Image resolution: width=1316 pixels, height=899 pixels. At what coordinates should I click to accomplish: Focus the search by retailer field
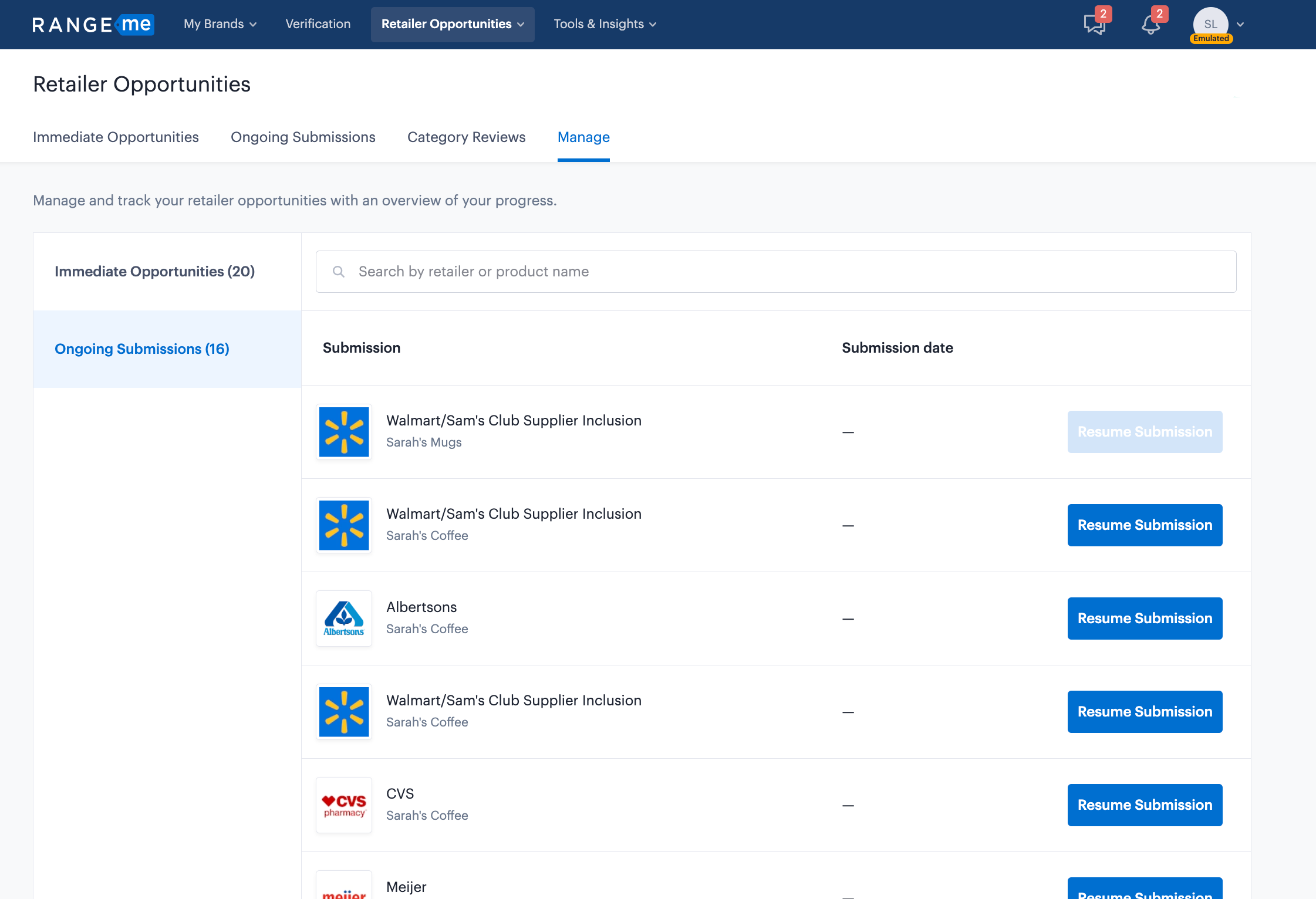point(776,272)
